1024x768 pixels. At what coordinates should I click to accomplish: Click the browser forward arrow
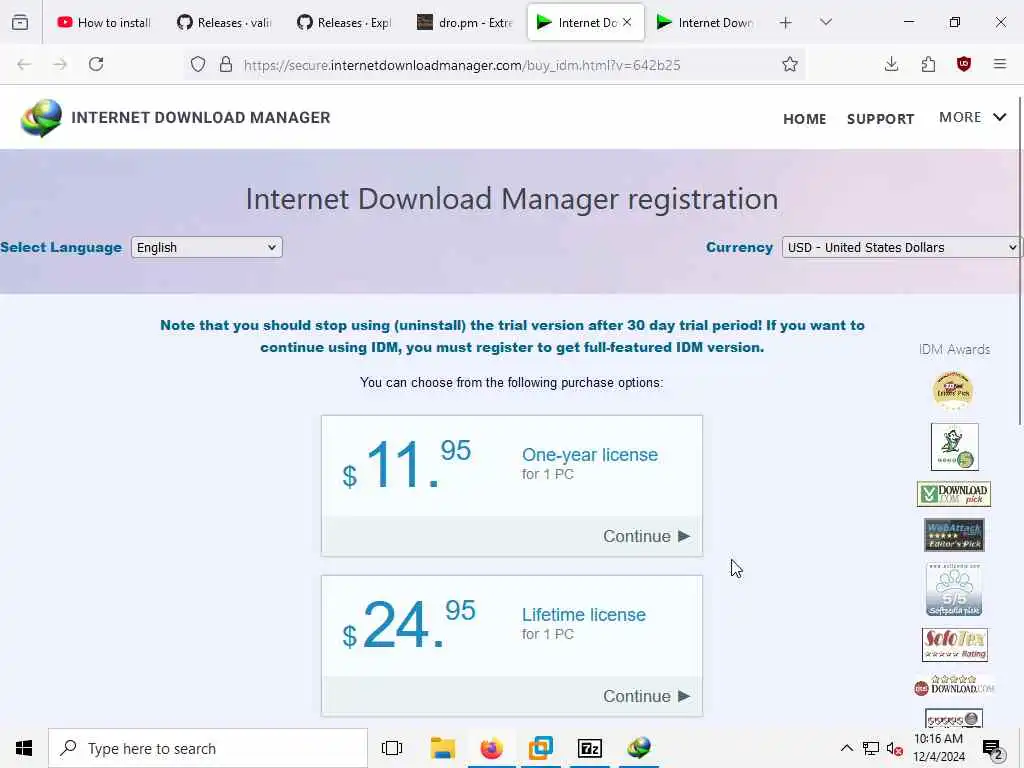[x=60, y=64]
